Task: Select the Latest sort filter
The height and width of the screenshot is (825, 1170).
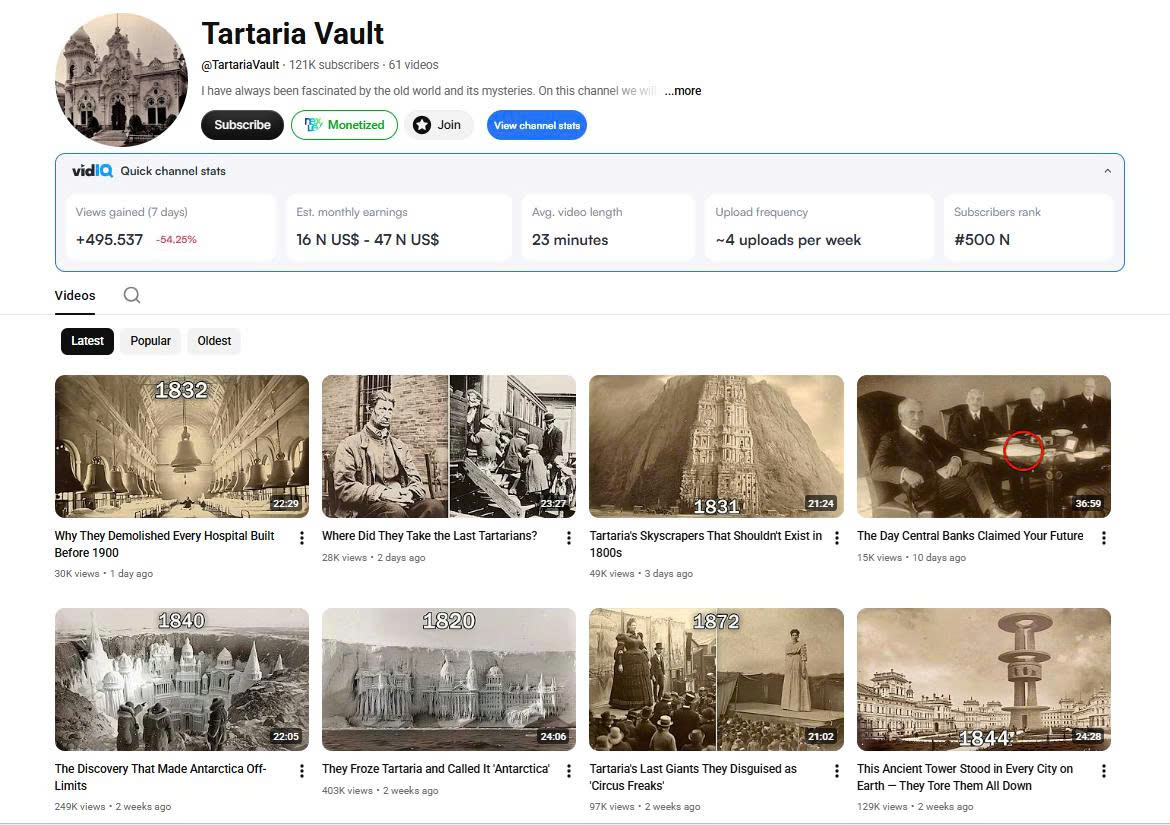Action: 87,341
